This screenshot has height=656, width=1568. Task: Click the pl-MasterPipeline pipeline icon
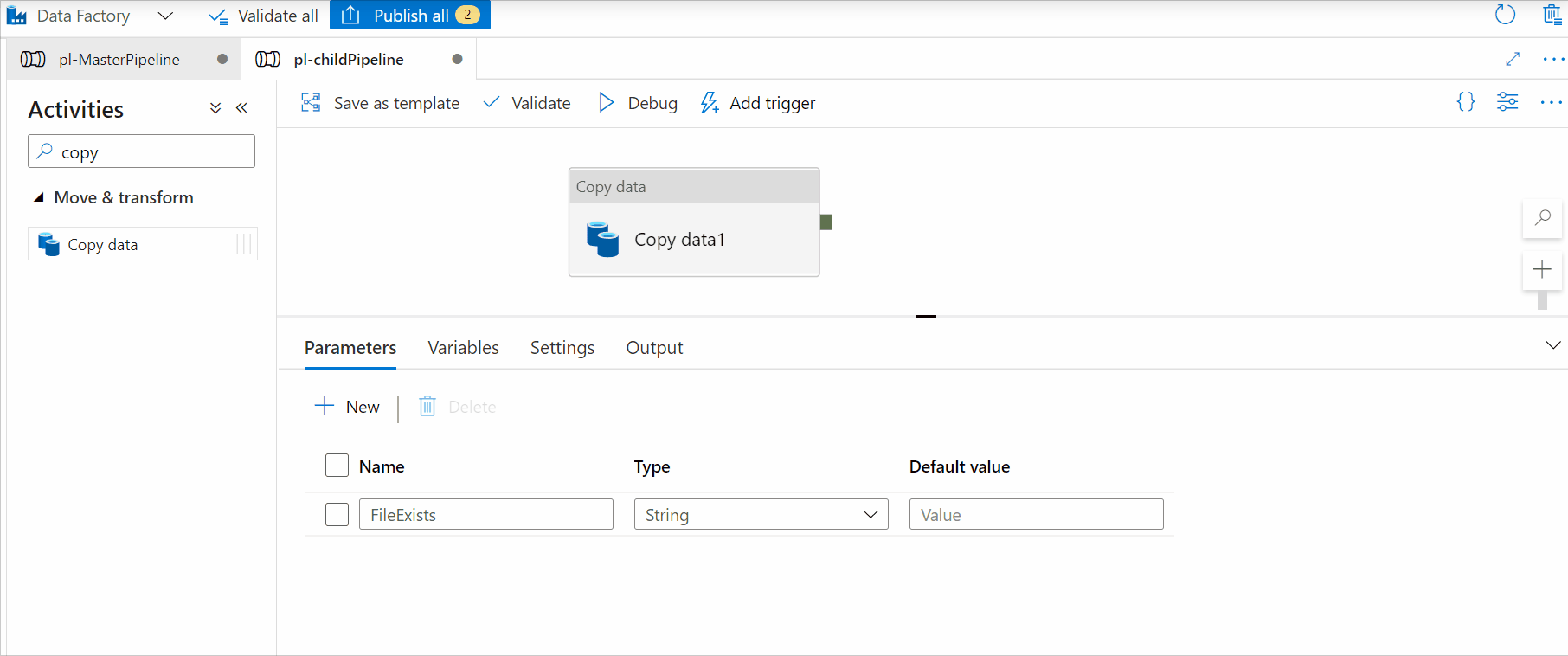tap(33, 59)
